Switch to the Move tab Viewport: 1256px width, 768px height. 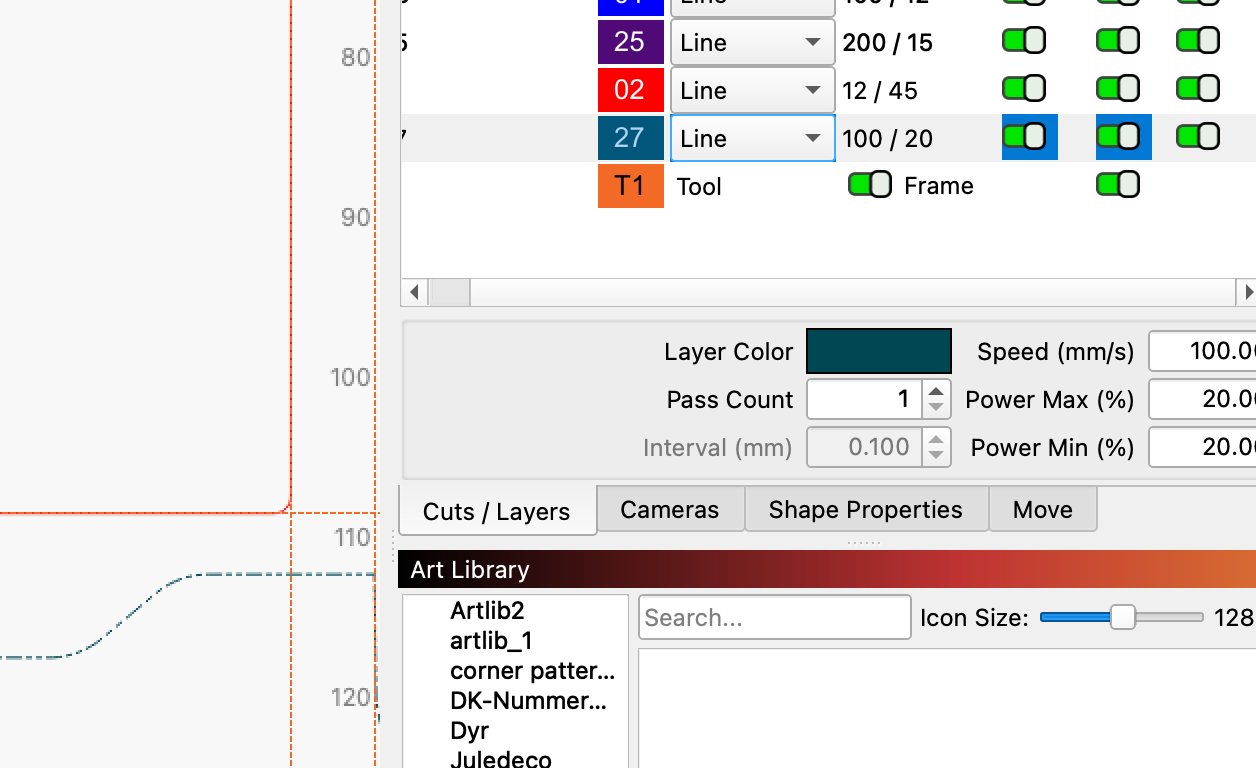(1042, 510)
